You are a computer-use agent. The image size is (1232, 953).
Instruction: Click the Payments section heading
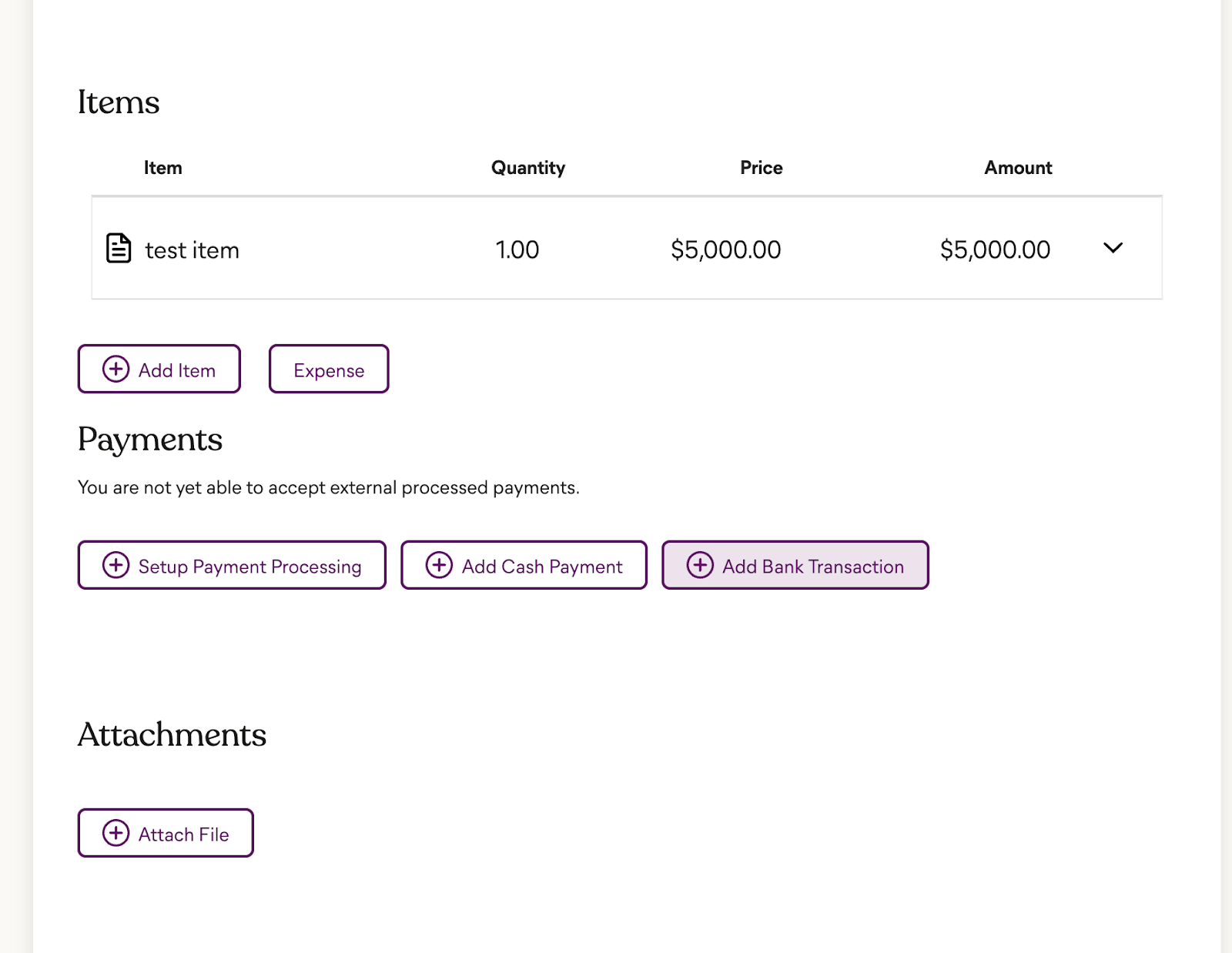point(150,440)
